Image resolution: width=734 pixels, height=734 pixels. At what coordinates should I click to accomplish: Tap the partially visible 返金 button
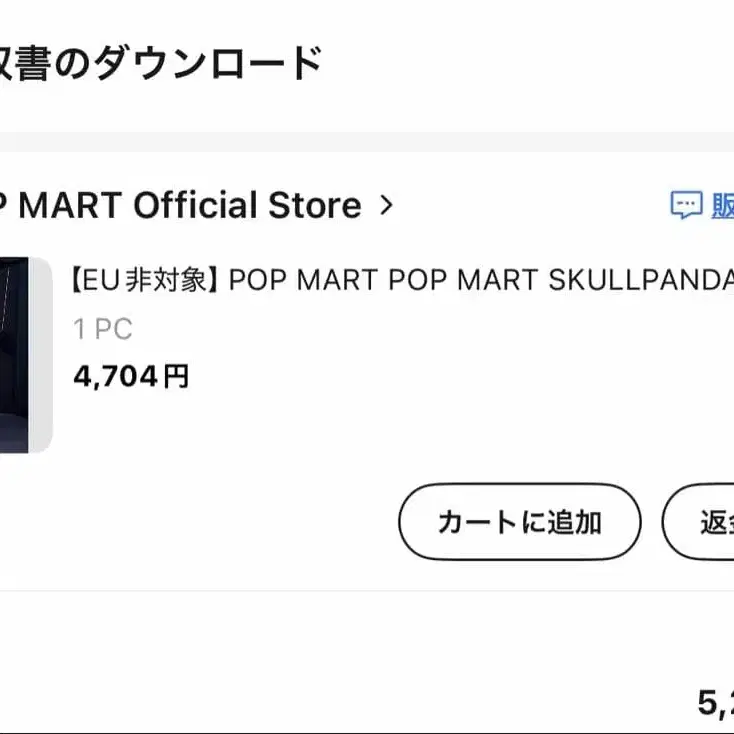[x=706, y=522]
